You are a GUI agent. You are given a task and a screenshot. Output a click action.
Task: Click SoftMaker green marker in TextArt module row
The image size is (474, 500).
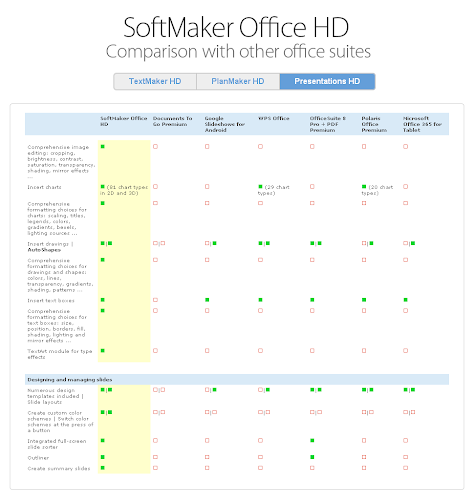click(103, 351)
